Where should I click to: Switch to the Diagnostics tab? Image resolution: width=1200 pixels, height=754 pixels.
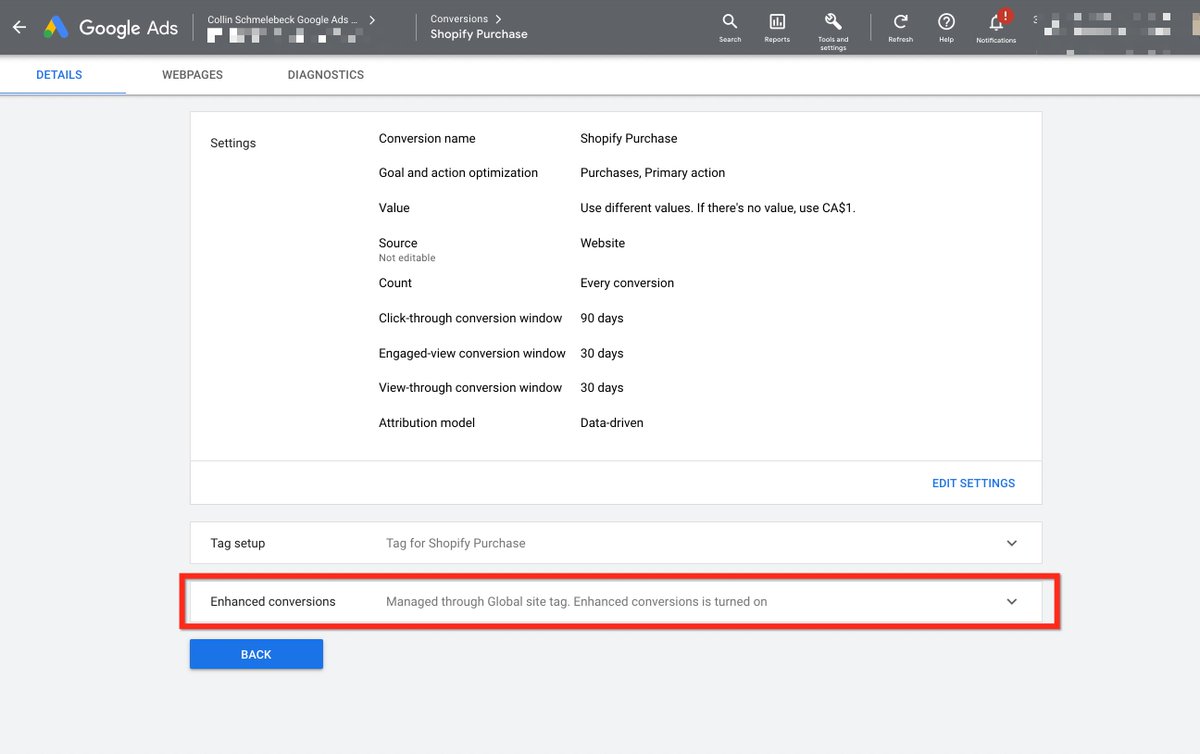click(x=326, y=75)
